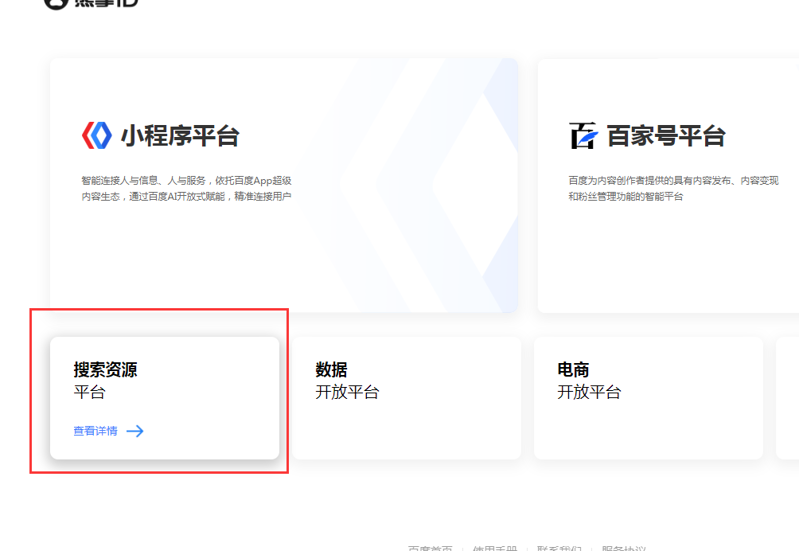Go to 百度首页 in the footer

[x=430, y=548]
